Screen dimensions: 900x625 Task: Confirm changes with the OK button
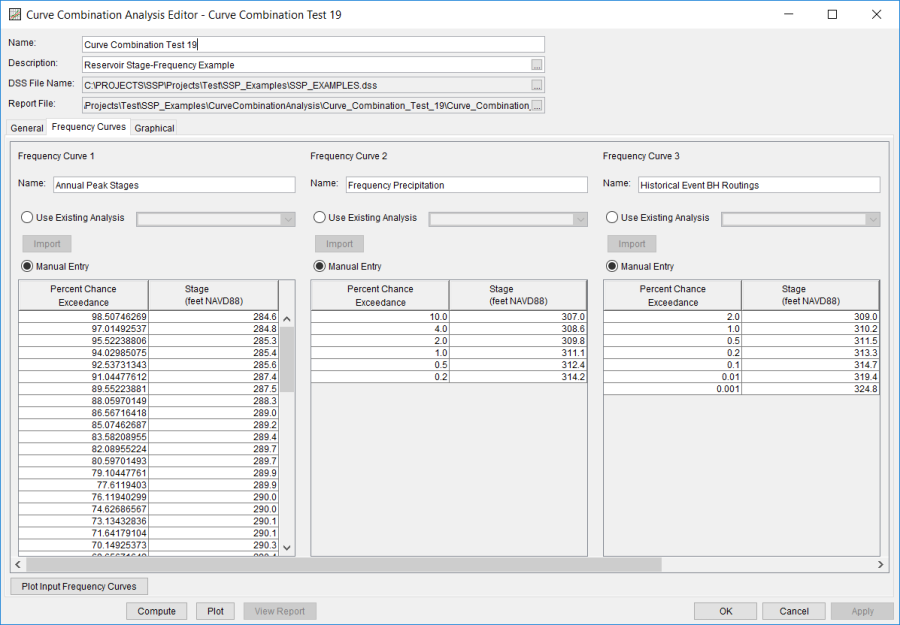tap(725, 610)
